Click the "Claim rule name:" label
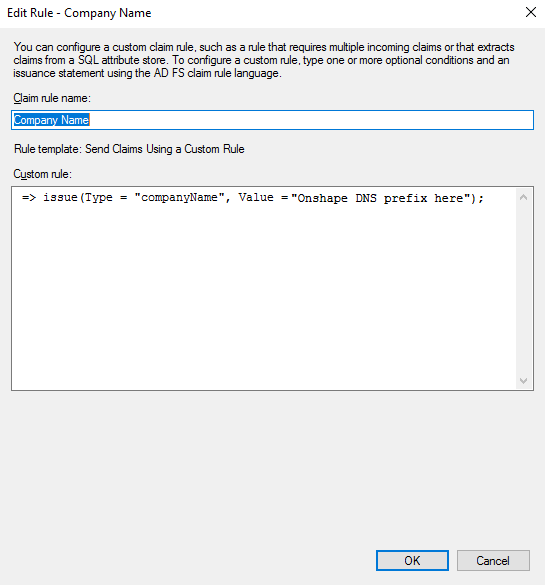The width and height of the screenshot is (545, 585). point(52,98)
